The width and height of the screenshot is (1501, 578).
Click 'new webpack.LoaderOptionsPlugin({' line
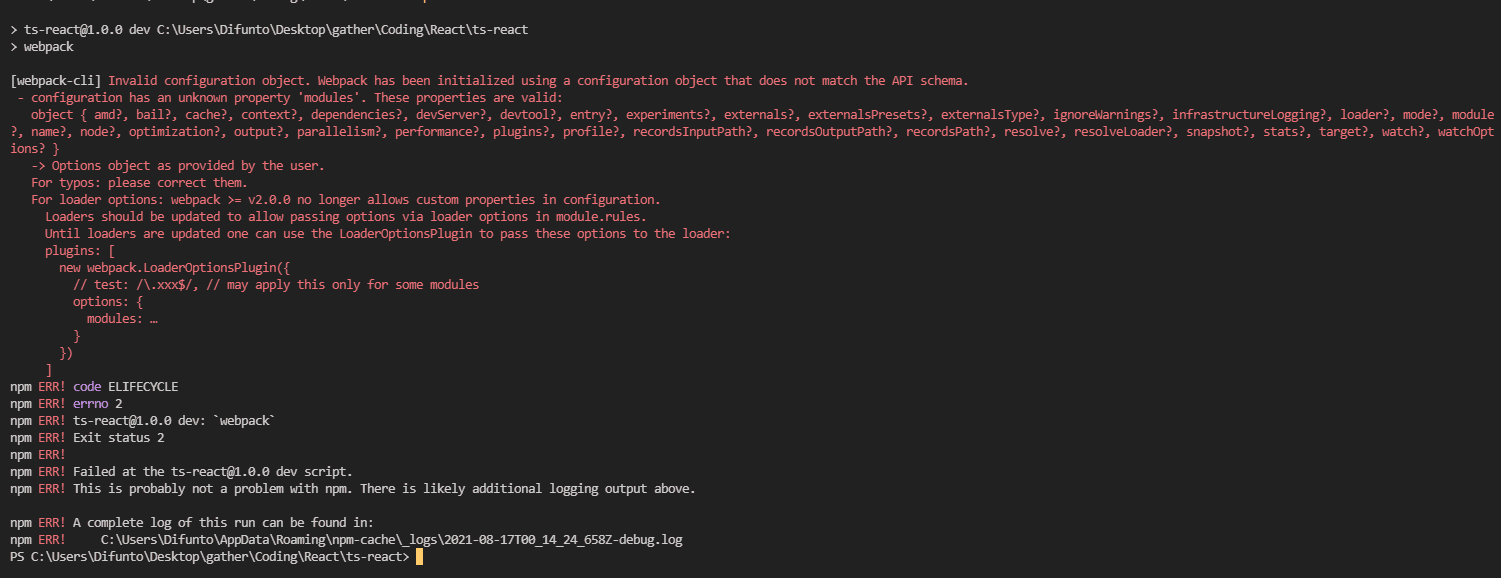click(x=174, y=268)
